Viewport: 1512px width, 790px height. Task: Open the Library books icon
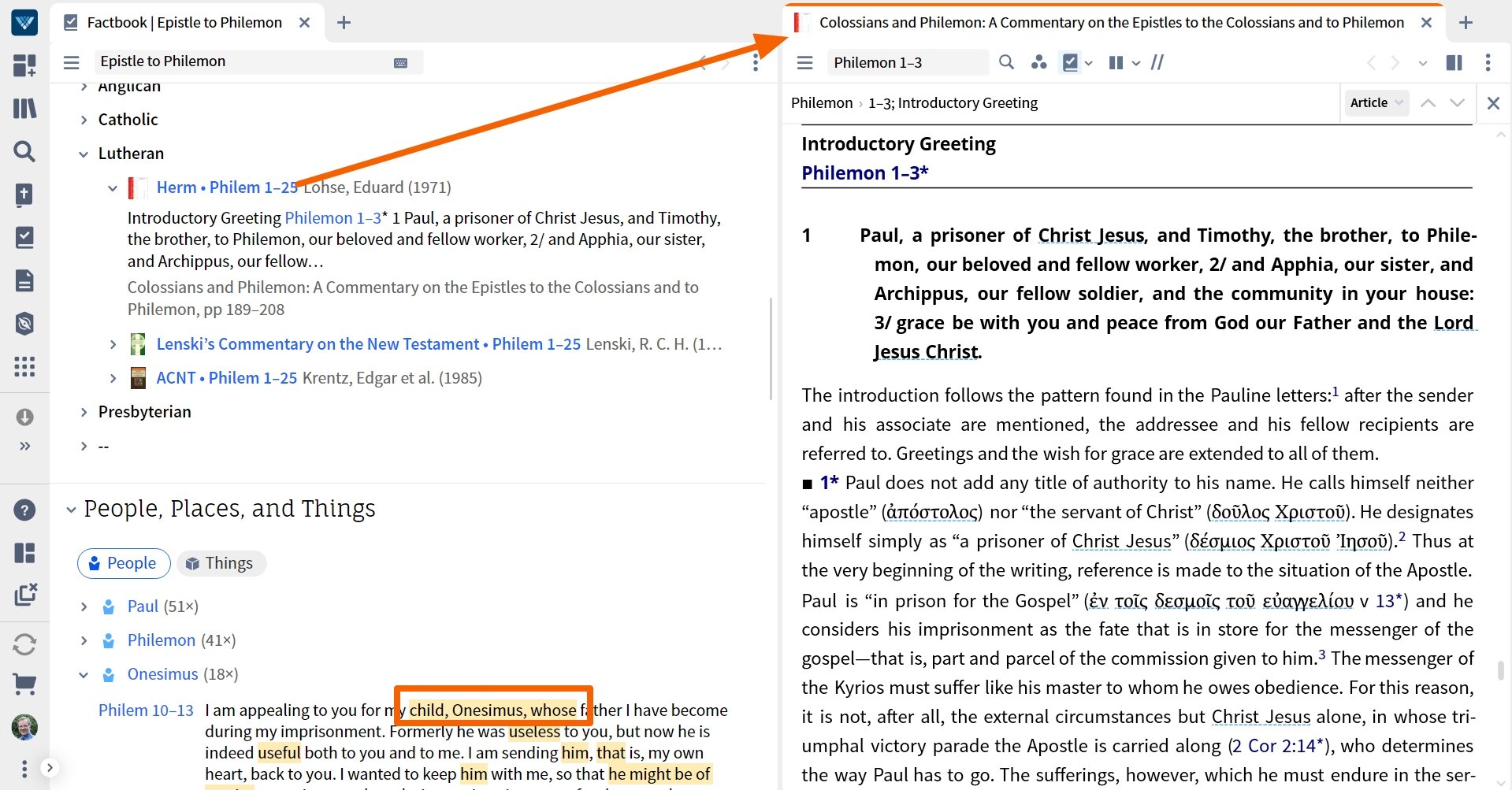[24, 108]
